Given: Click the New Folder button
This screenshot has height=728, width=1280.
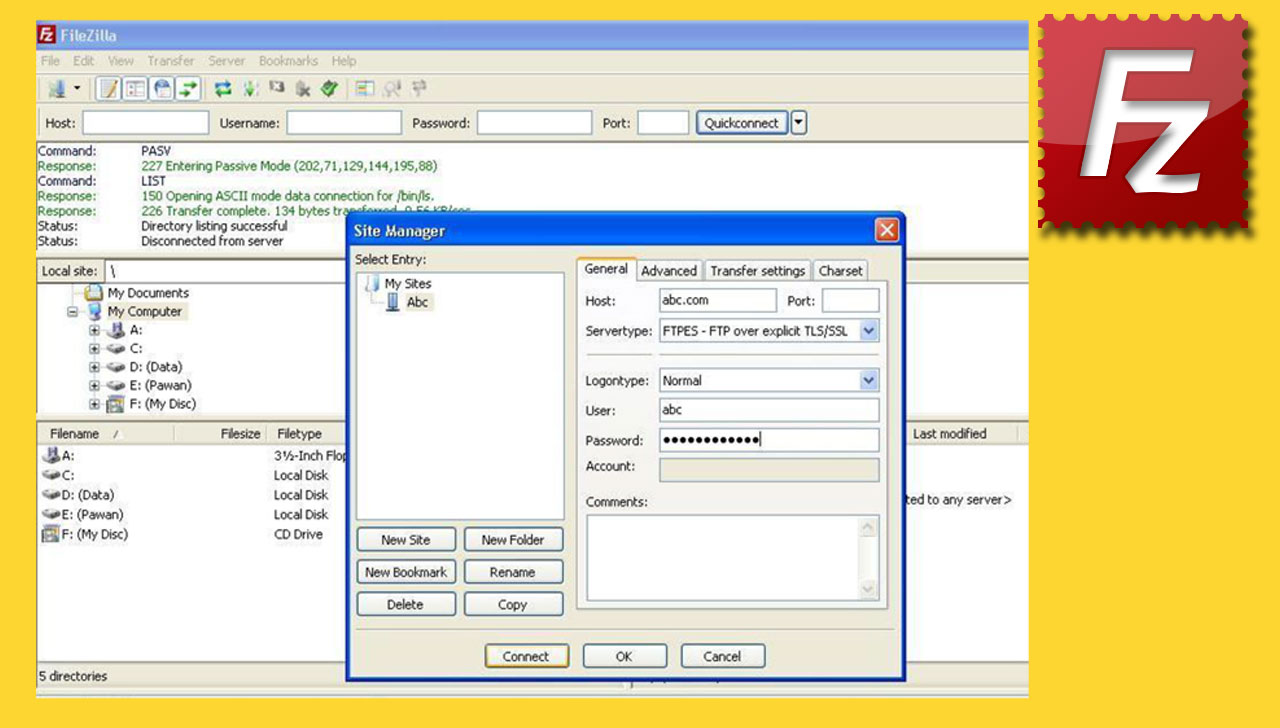Looking at the screenshot, I should pos(513,540).
